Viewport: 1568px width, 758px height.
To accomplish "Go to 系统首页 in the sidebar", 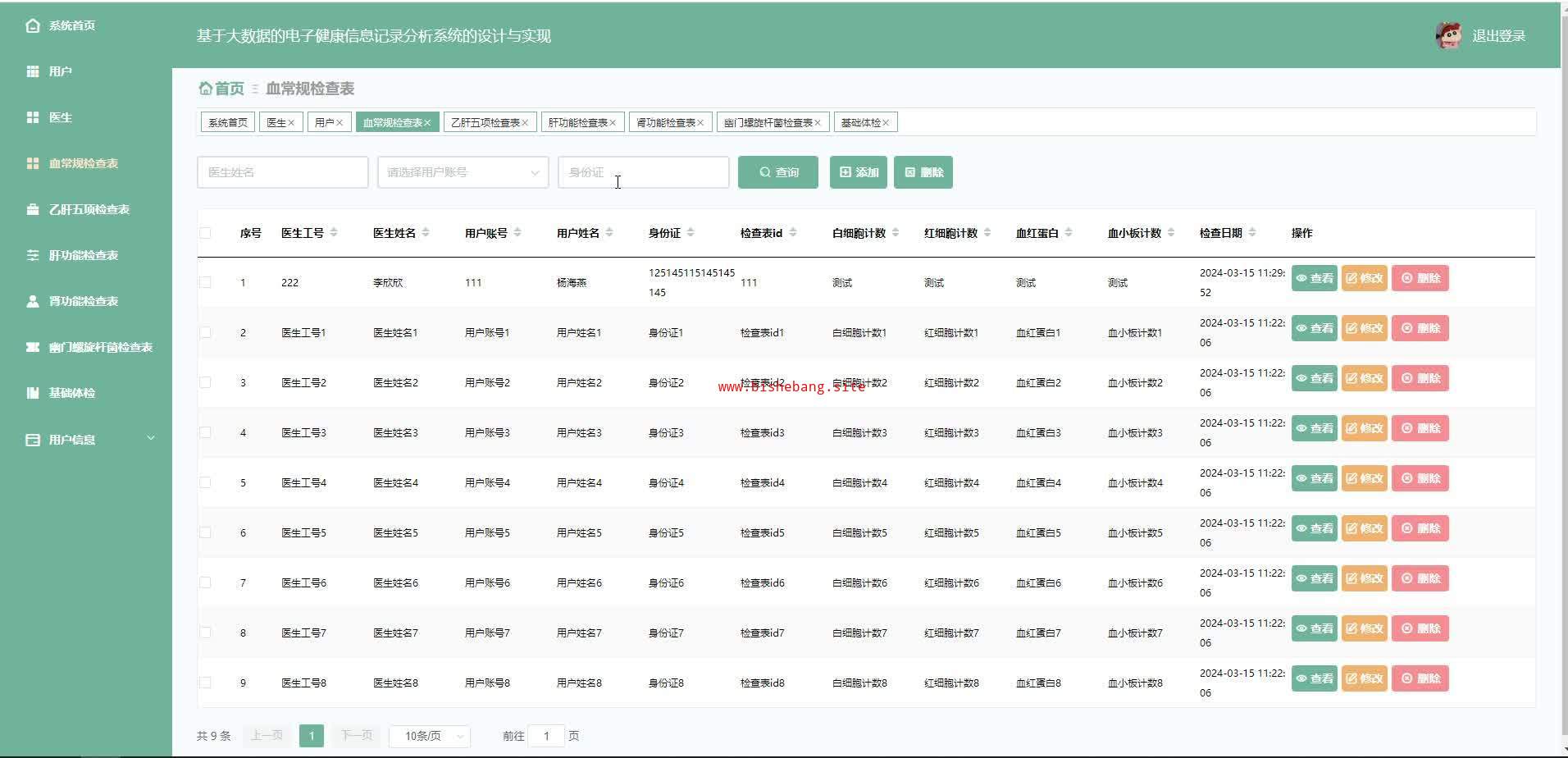I will (71, 25).
